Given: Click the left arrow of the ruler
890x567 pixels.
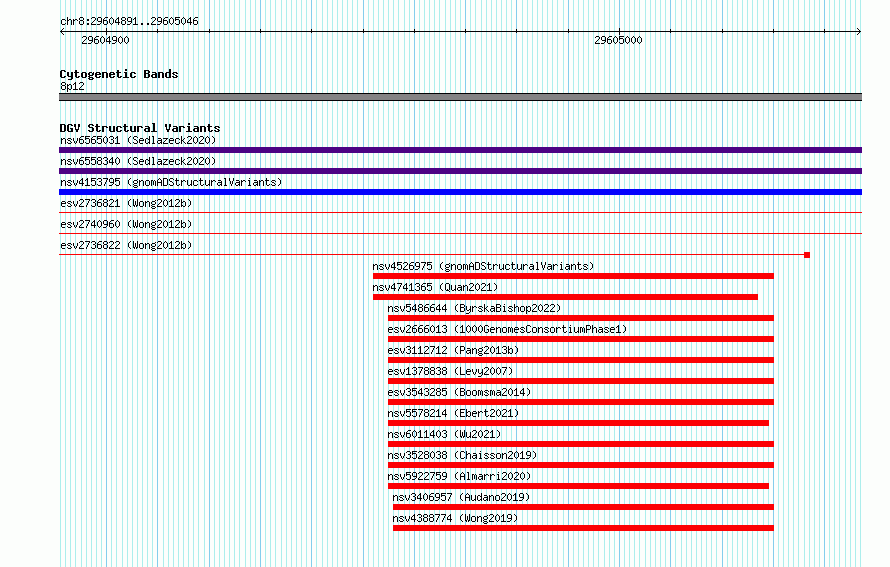Looking at the screenshot, I should tap(62, 31).
